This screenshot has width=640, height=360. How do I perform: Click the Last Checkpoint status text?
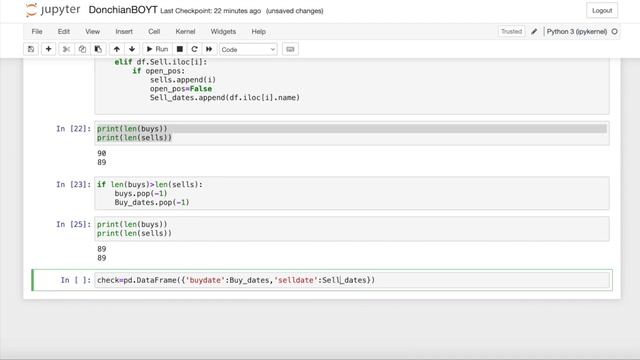click(211, 11)
